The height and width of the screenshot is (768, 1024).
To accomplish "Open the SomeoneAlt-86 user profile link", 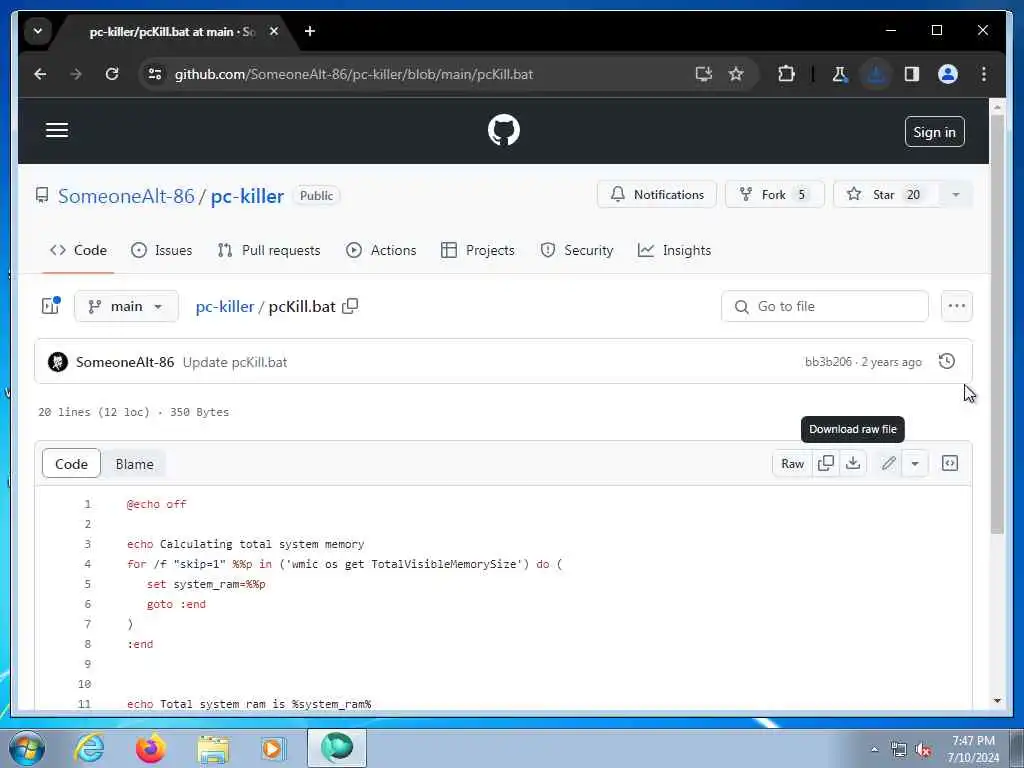I will (x=126, y=196).
